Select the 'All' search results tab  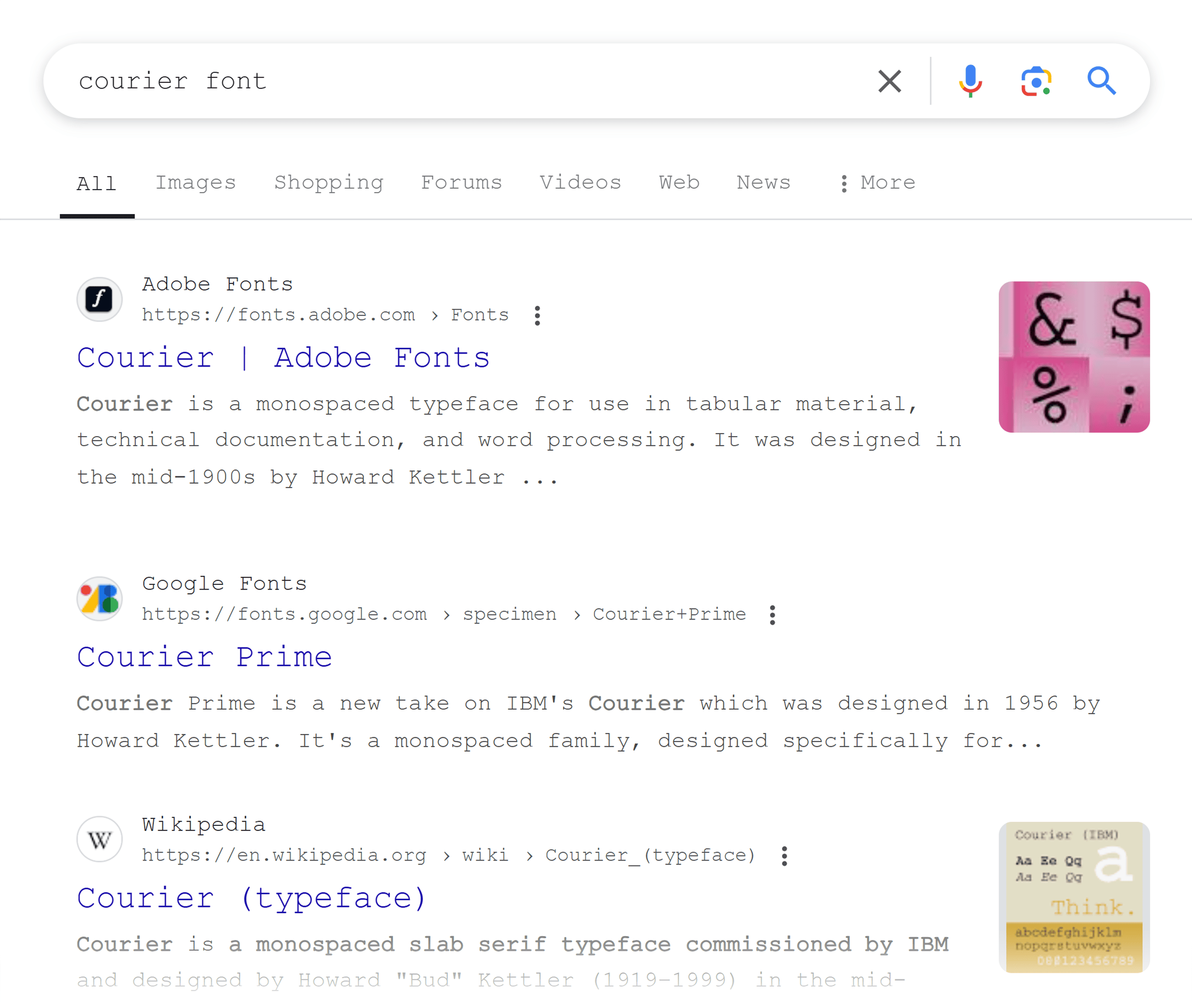tap(96, 183)
